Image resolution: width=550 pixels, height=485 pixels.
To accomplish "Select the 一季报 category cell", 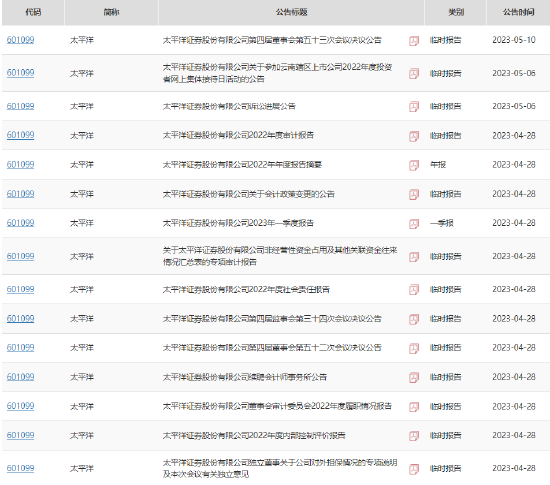I will [442, 223].
